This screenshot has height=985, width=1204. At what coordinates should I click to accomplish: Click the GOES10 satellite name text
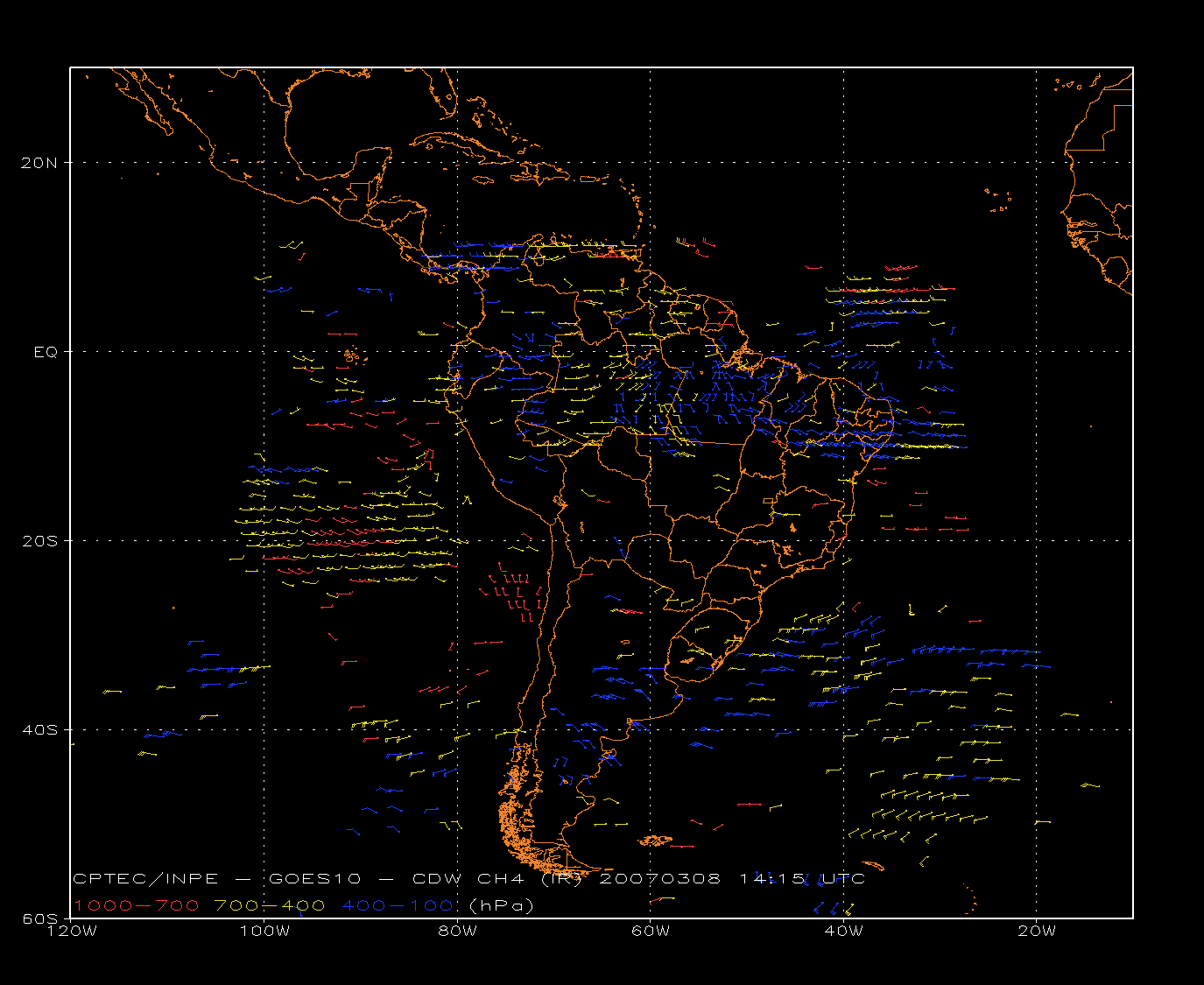click(323, 878)
